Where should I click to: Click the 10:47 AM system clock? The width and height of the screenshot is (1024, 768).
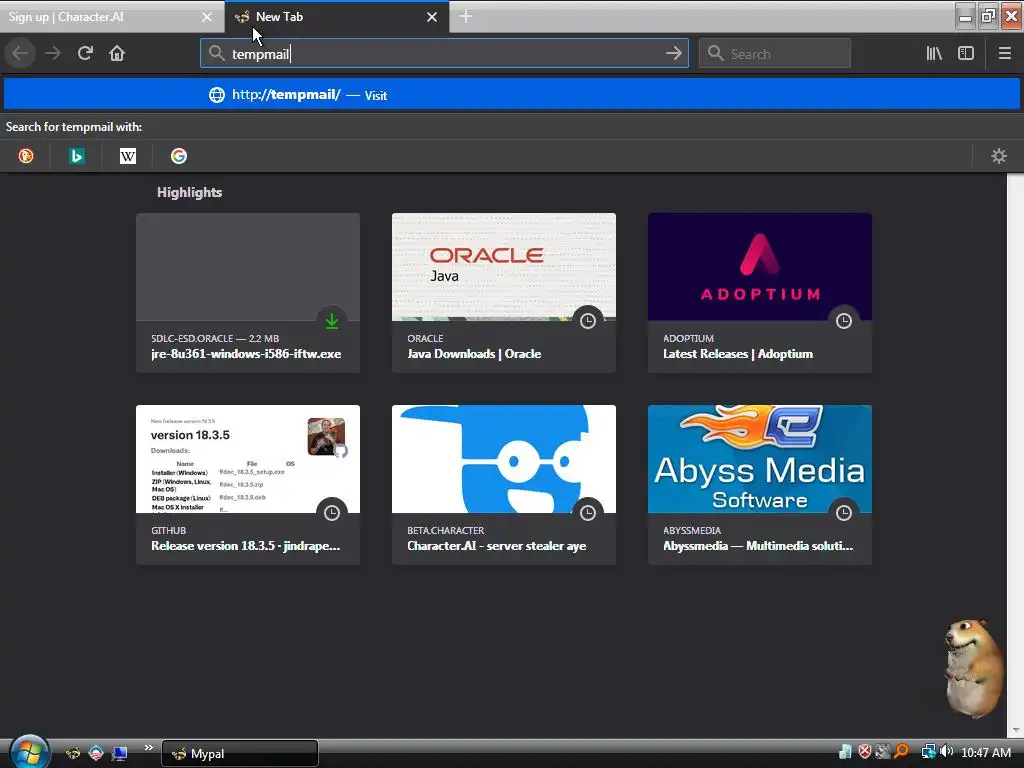(985, 752)
